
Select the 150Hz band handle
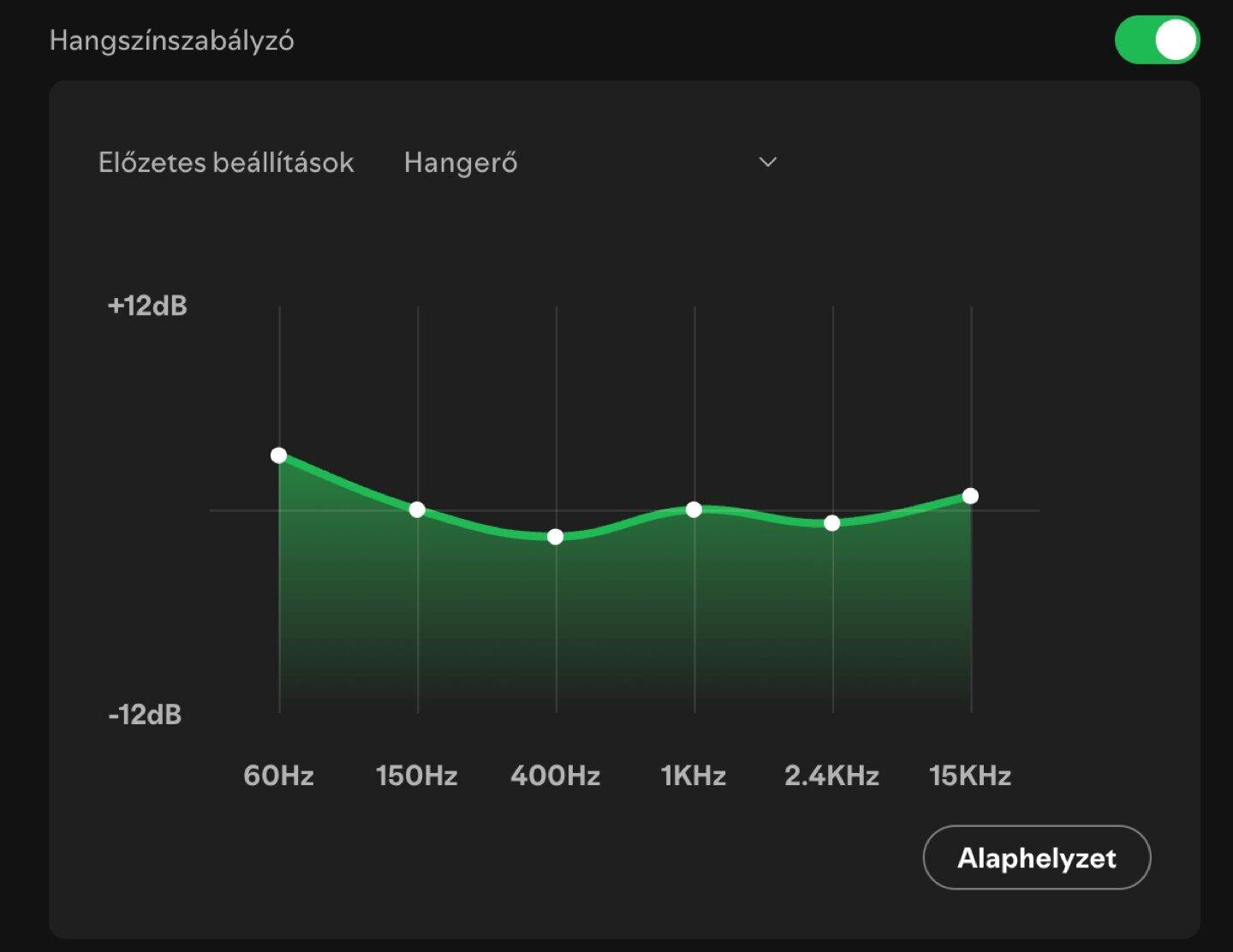tap(417, 509)
